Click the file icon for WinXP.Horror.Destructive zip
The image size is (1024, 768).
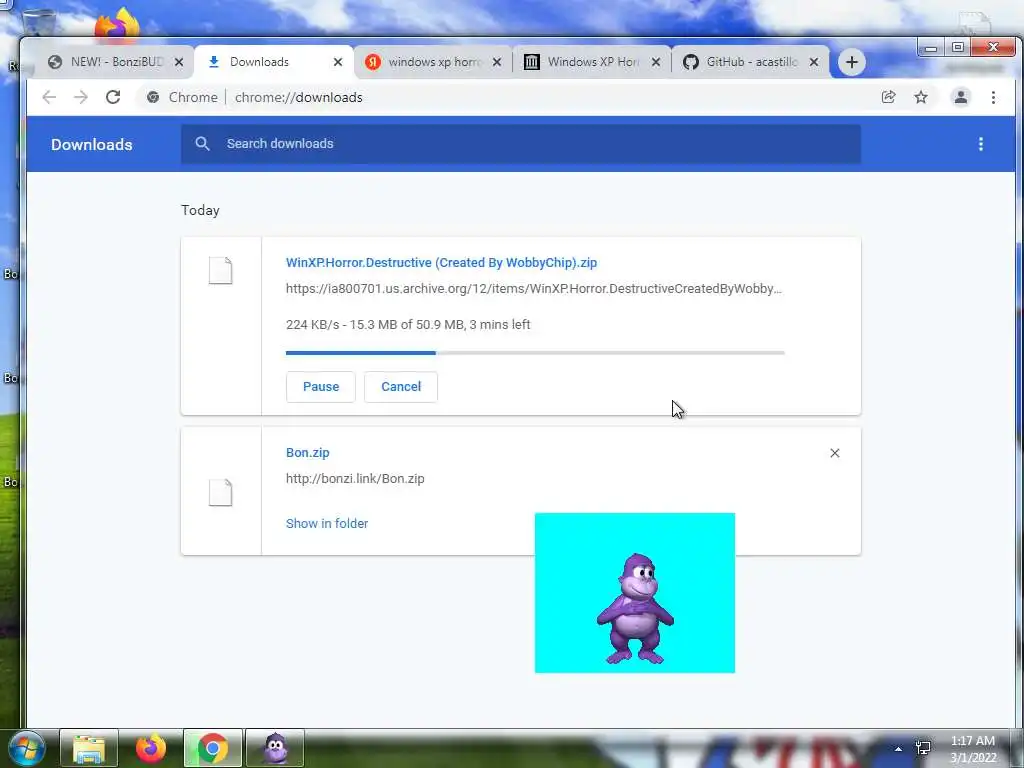(x=221, y=270)
